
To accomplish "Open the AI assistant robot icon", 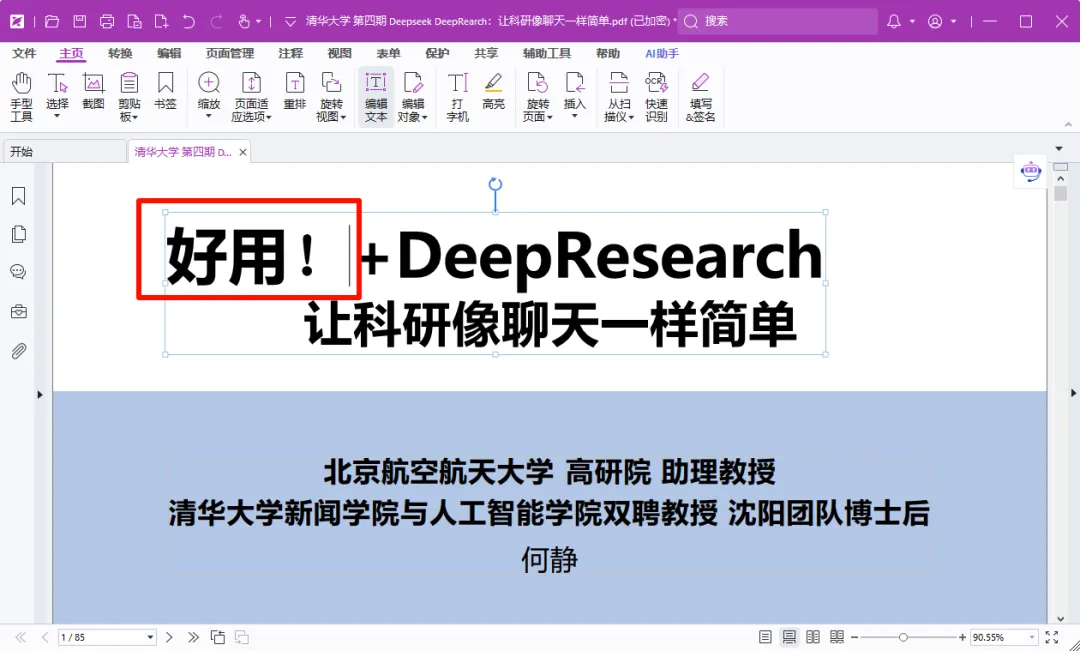I will [x=1031, y=171].
